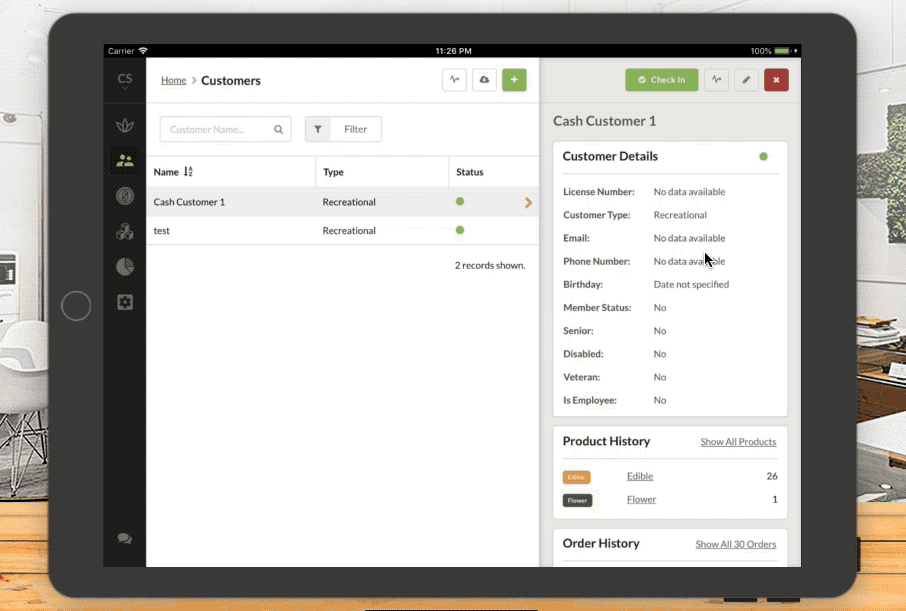The height and width of the screenshot is (611, 906).
Task: Click the Wi-Fi icon in status bar
Action: click(x=143, y=51)
